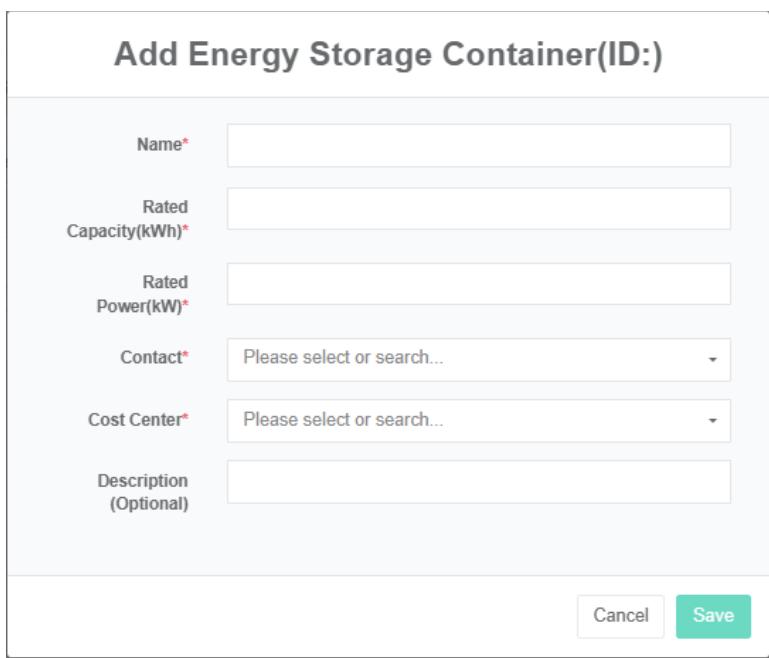Click the Name input field
The height and width of the screenshot is (658, 769).
[x=478, y=145]
